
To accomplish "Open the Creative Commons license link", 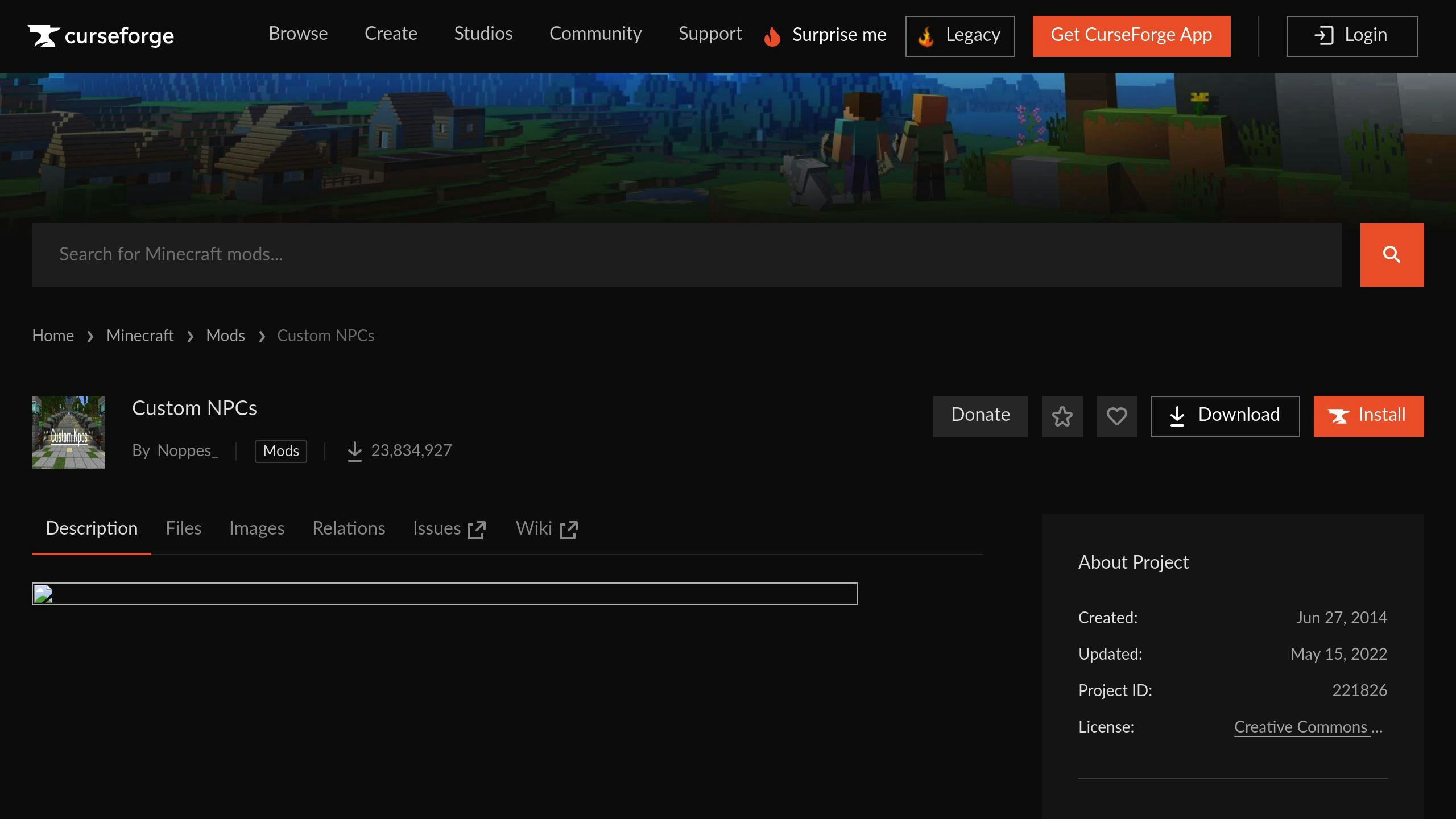I will tap(1308, 727).
